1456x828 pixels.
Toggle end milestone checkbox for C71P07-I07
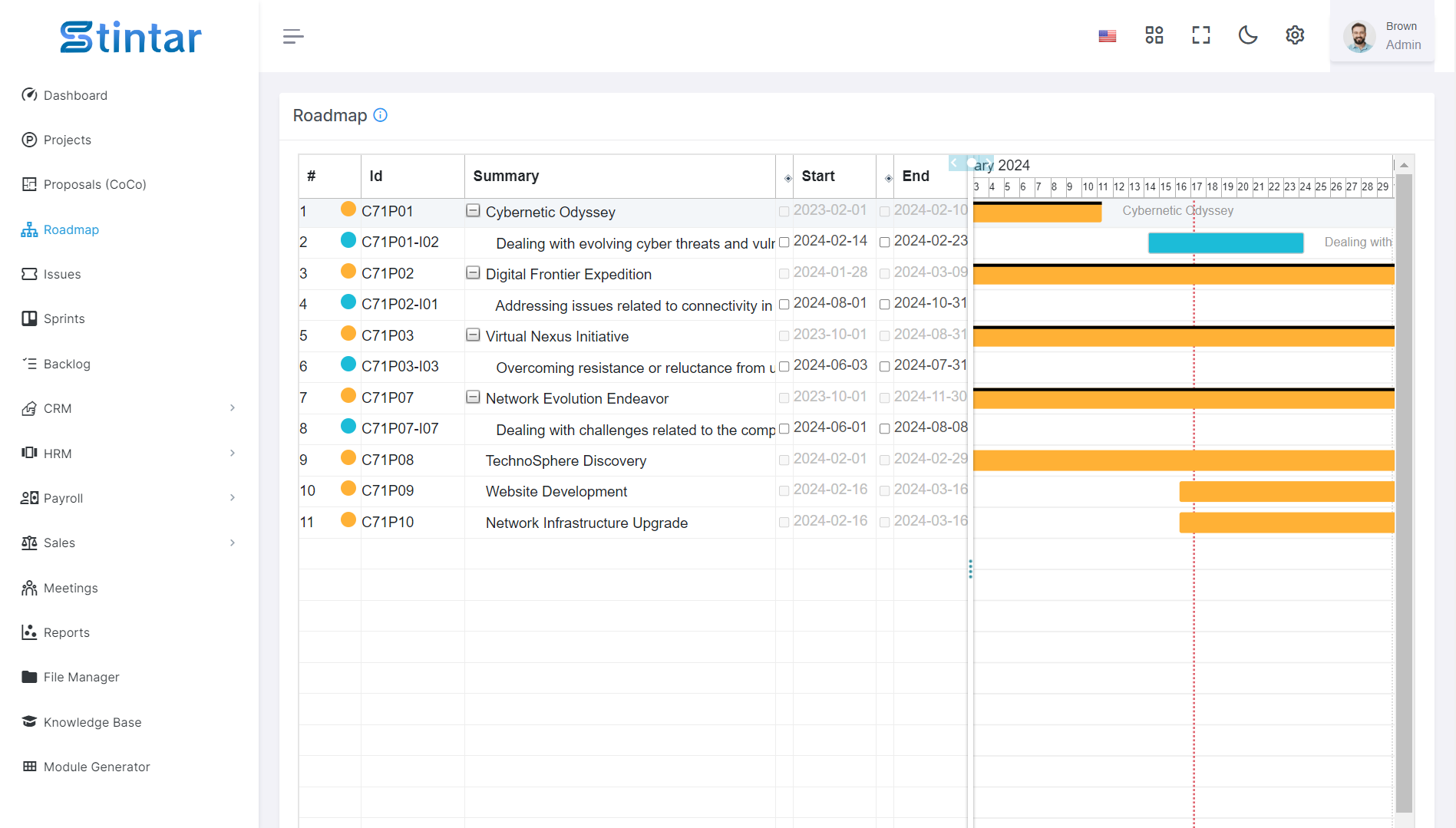click(x=884, y=429)
